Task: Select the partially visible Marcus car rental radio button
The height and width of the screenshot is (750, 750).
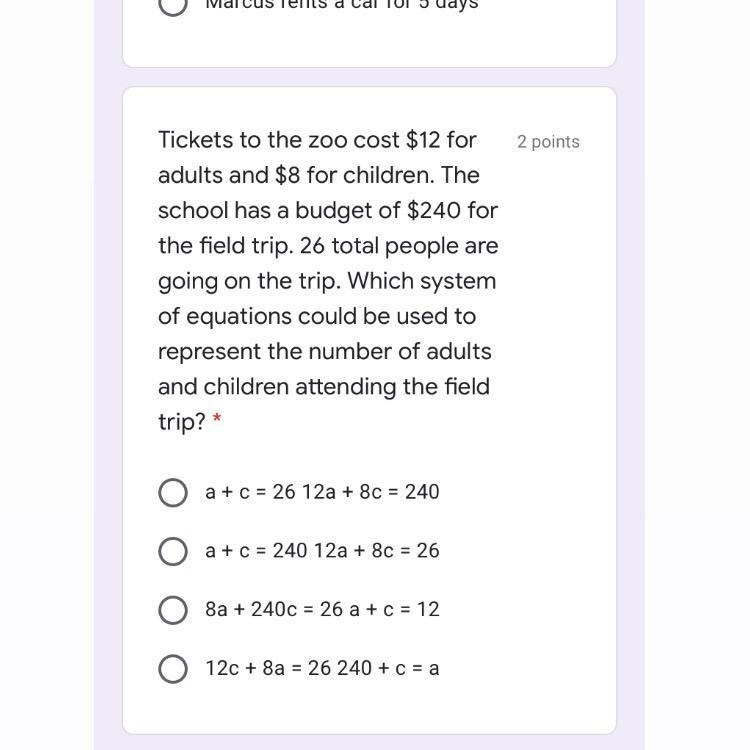Action: point(173,5)
